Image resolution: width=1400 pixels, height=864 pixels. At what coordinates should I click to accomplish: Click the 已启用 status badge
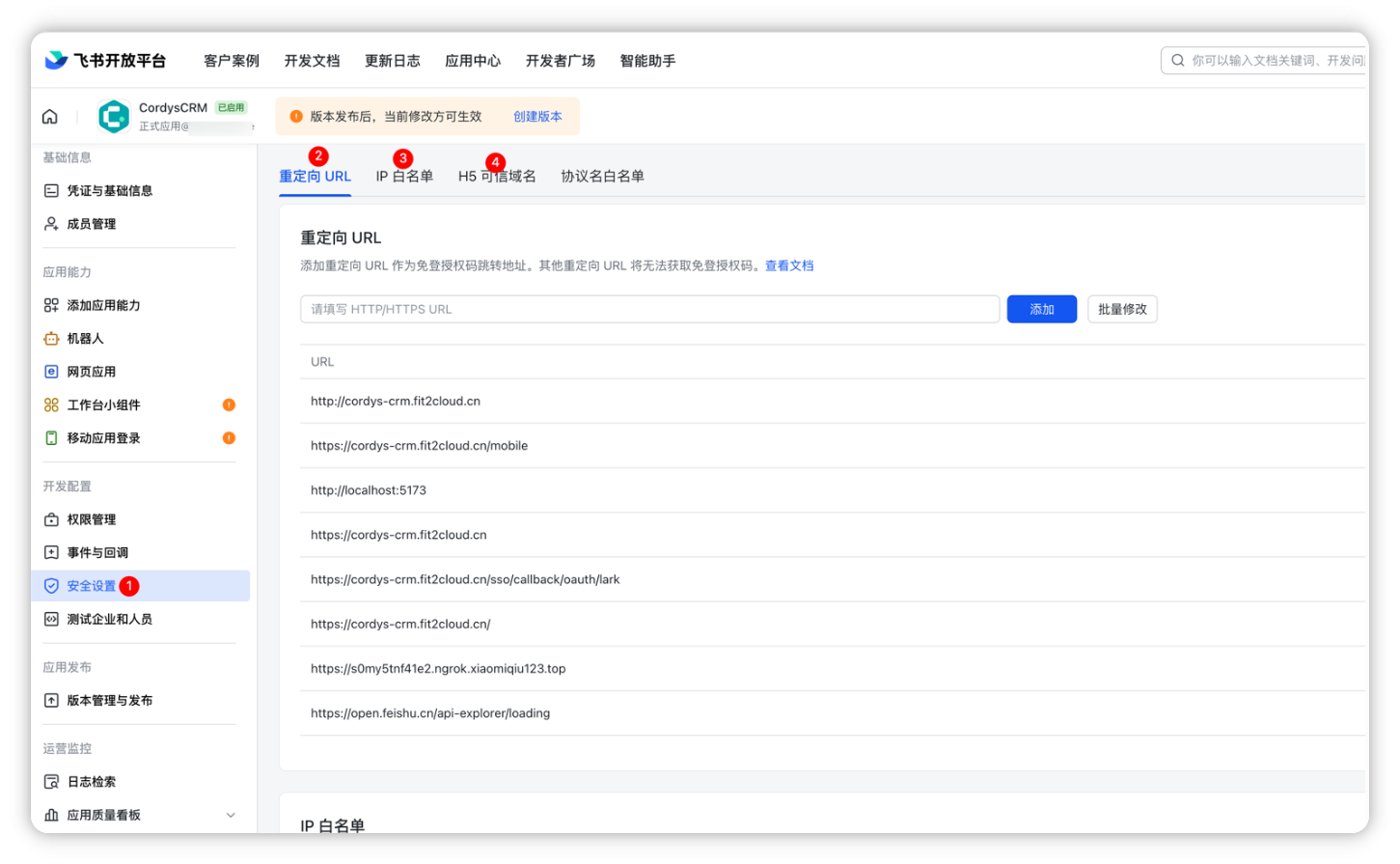pyautogui.click(x=232, y=107)
